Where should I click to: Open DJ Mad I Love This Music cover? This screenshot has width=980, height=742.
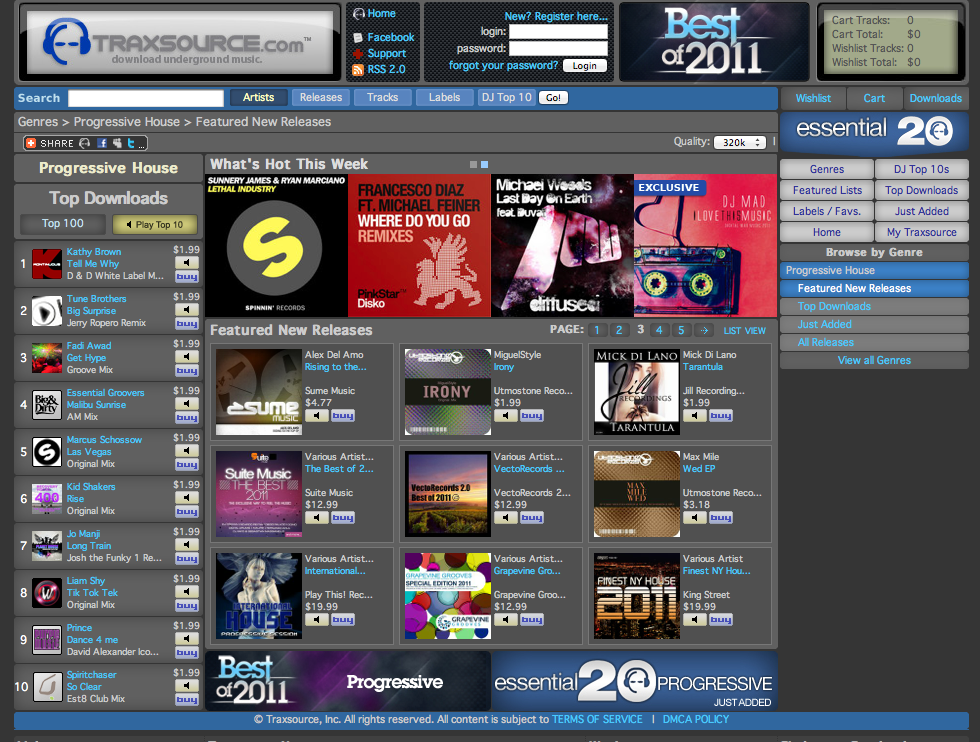705,246
